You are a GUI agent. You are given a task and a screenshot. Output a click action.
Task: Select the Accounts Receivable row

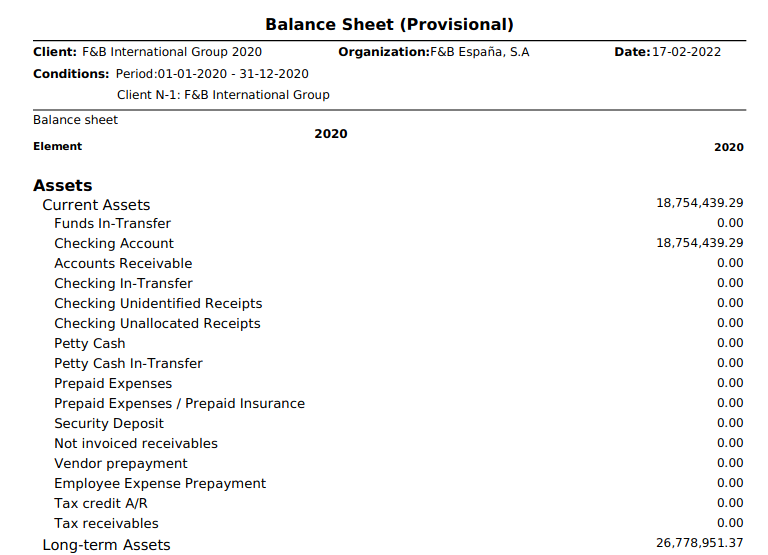coord(123,264)
